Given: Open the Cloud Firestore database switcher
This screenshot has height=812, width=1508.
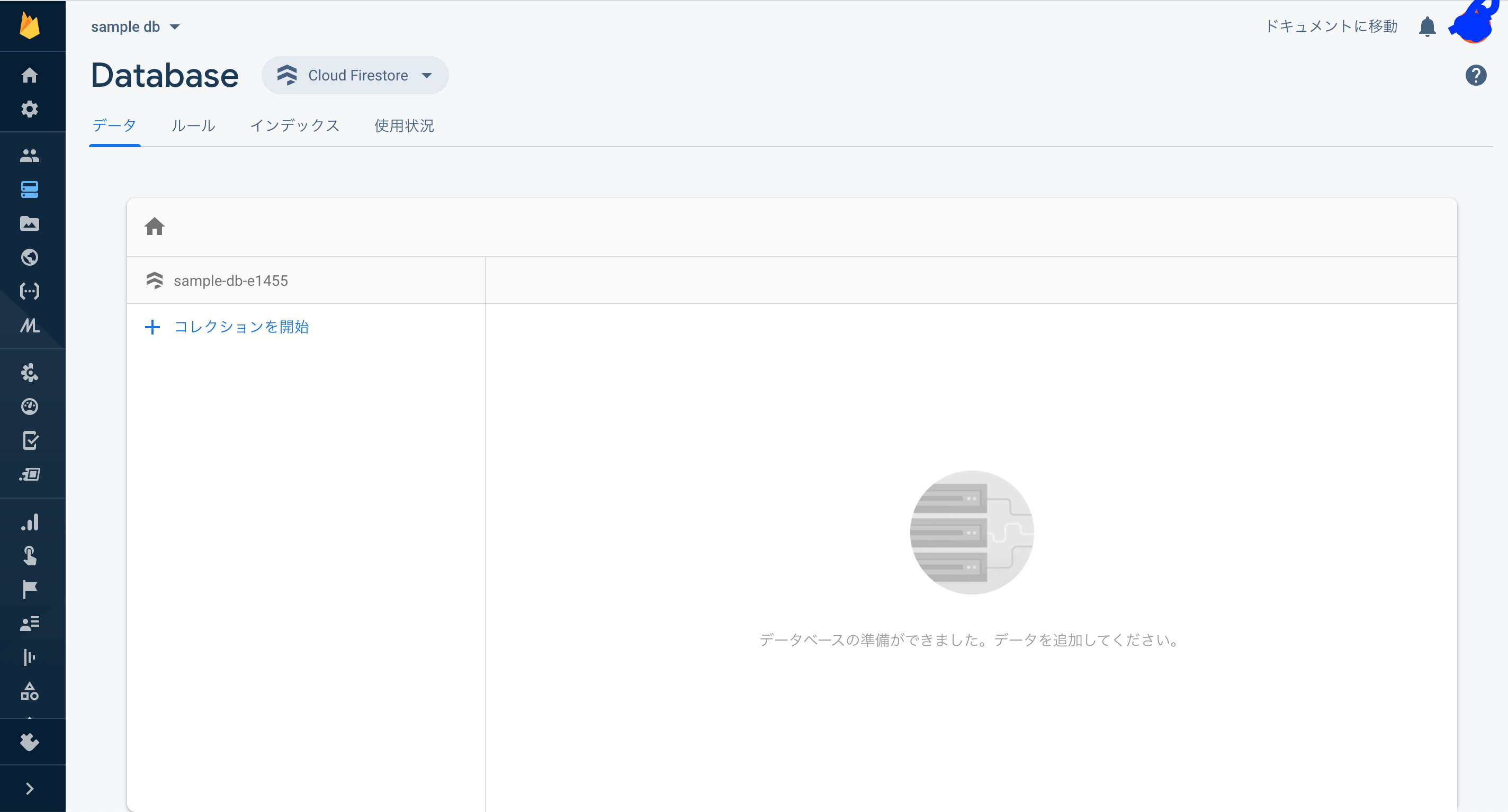Looking at the screenshot, I should [355, 75].
